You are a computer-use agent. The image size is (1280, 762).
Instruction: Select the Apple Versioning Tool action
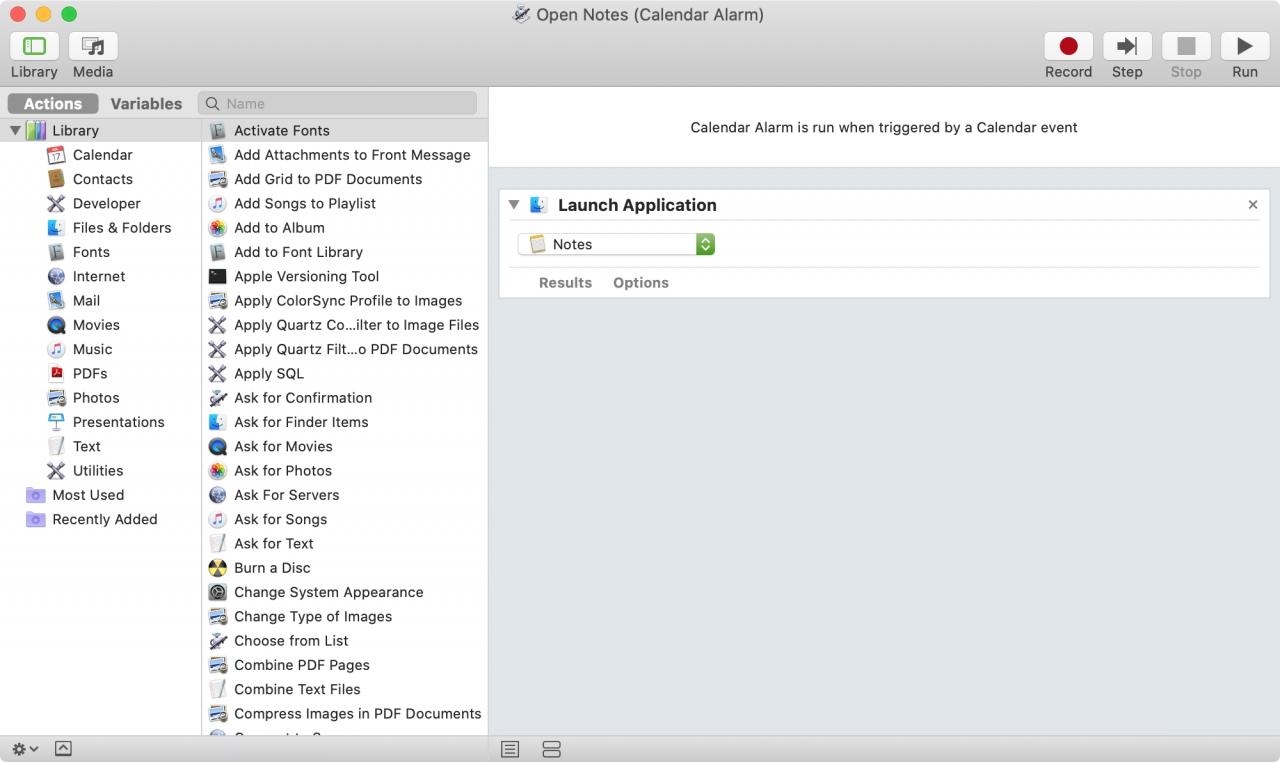[x=306, y=276]
